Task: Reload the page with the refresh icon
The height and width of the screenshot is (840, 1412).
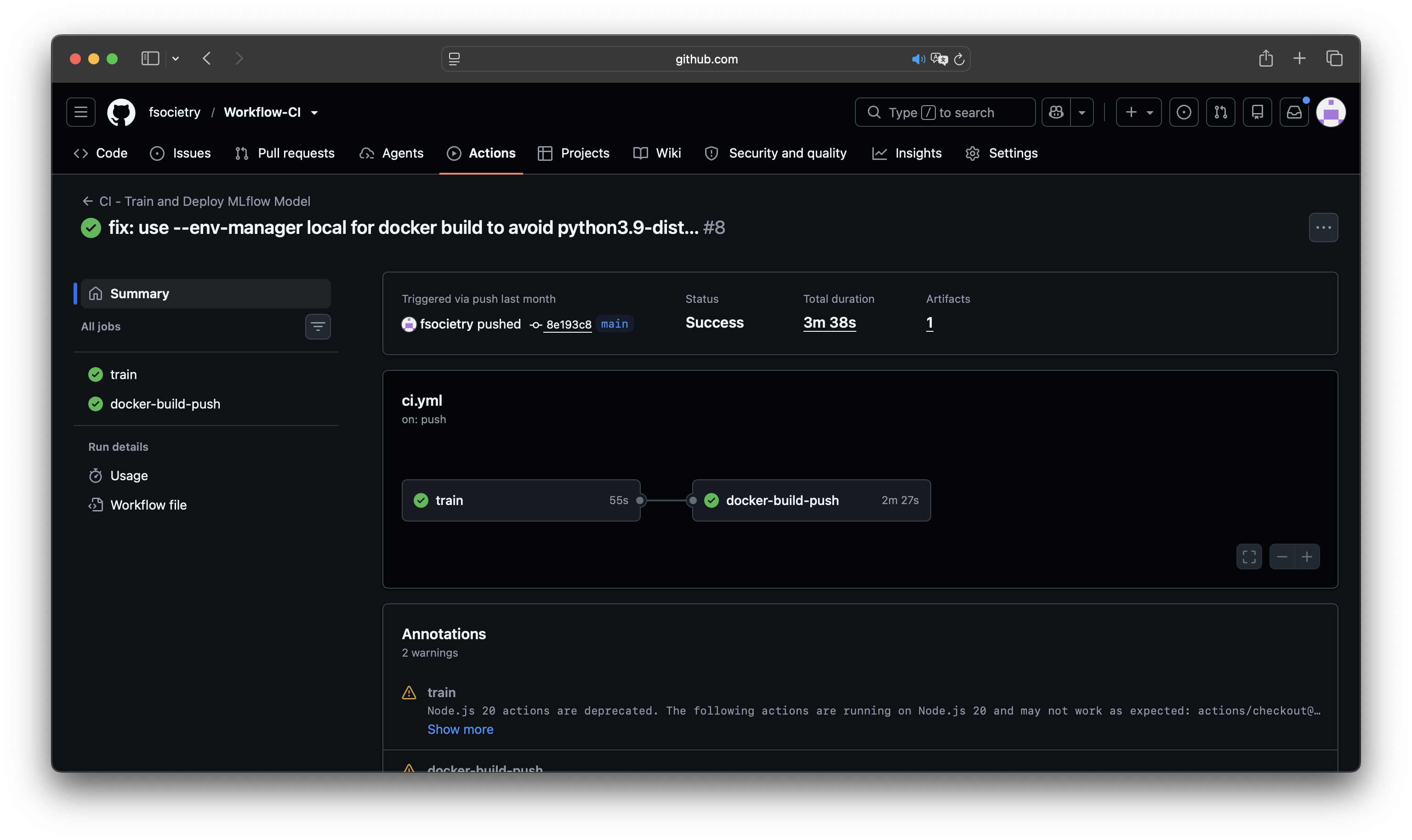Action: tap(959, 59)
